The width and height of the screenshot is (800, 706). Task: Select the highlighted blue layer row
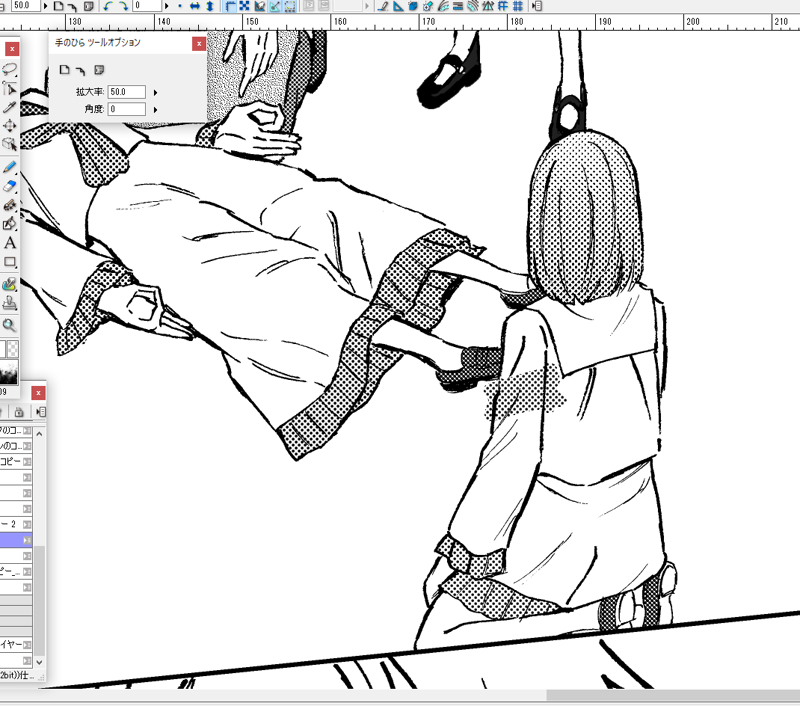[x=16, y=540]
